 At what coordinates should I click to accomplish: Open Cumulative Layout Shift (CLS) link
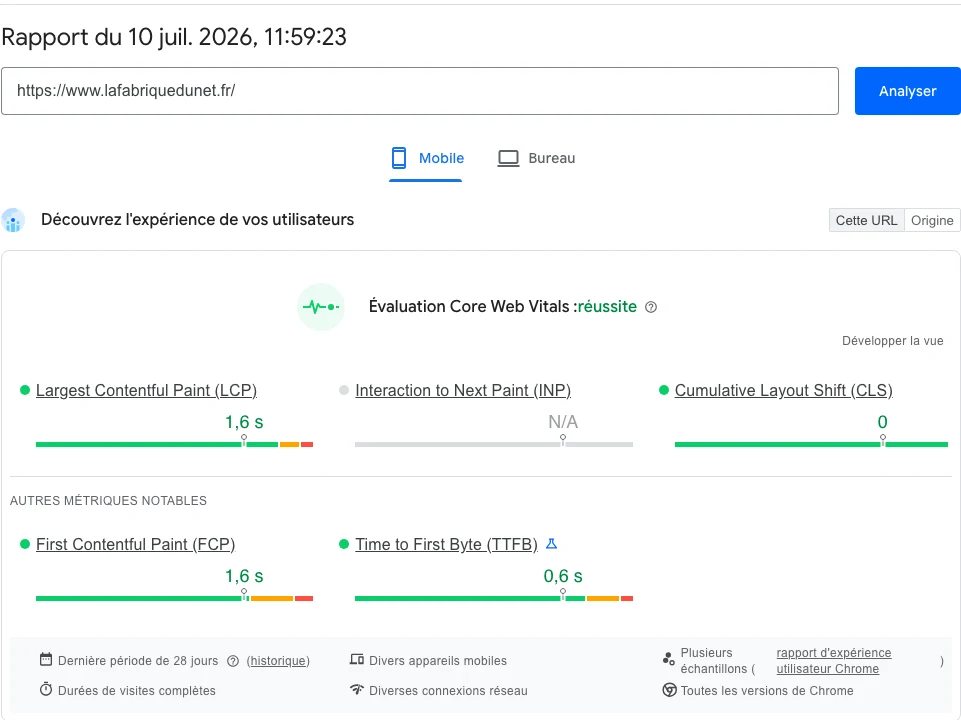tap(783, 390)
